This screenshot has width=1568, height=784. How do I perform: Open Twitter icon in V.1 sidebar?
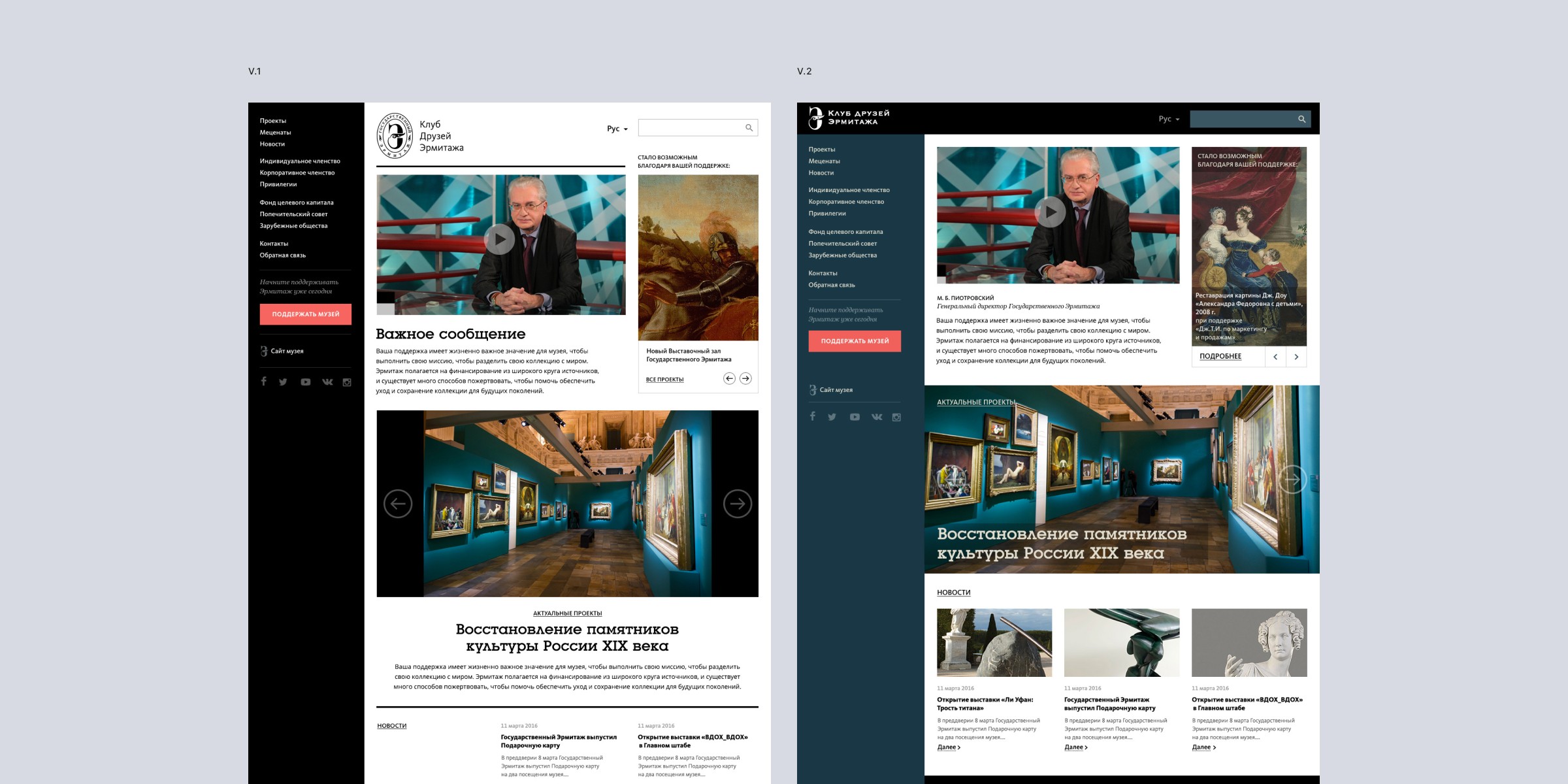tap(283, 382)
